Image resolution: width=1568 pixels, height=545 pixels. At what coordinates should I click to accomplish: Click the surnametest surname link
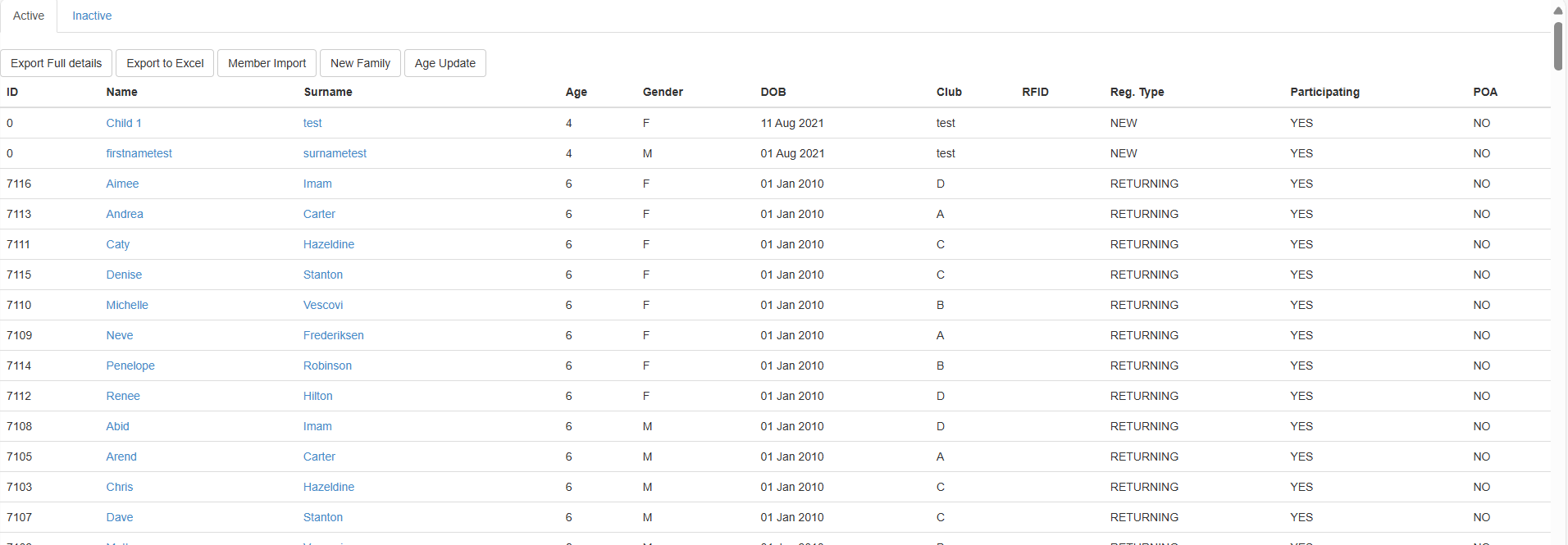(x=335, y=153)
